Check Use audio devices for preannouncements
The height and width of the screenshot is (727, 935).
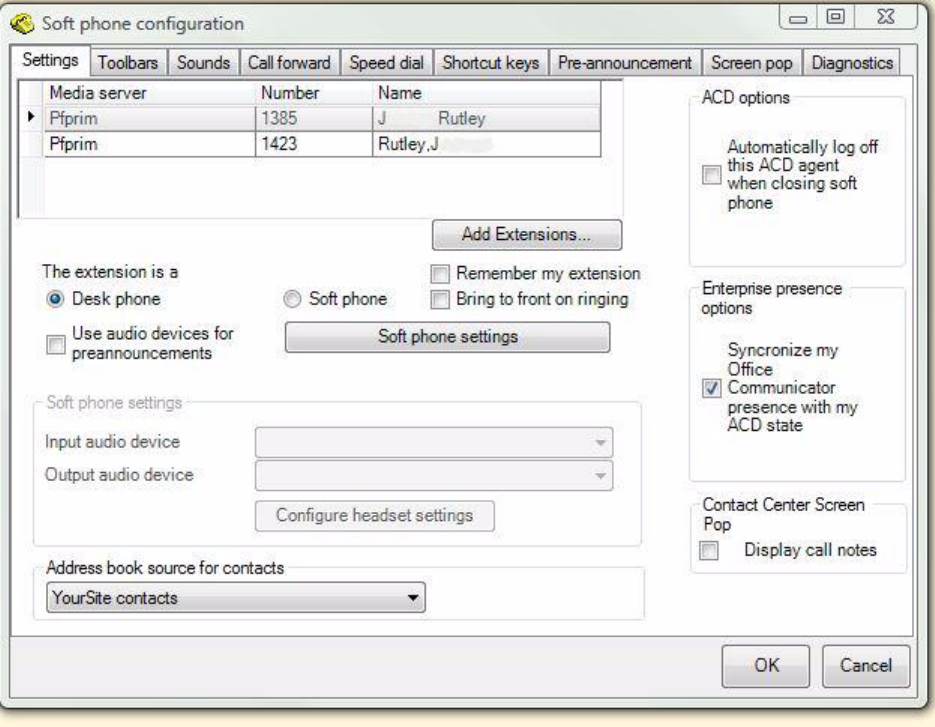(55, 344)
